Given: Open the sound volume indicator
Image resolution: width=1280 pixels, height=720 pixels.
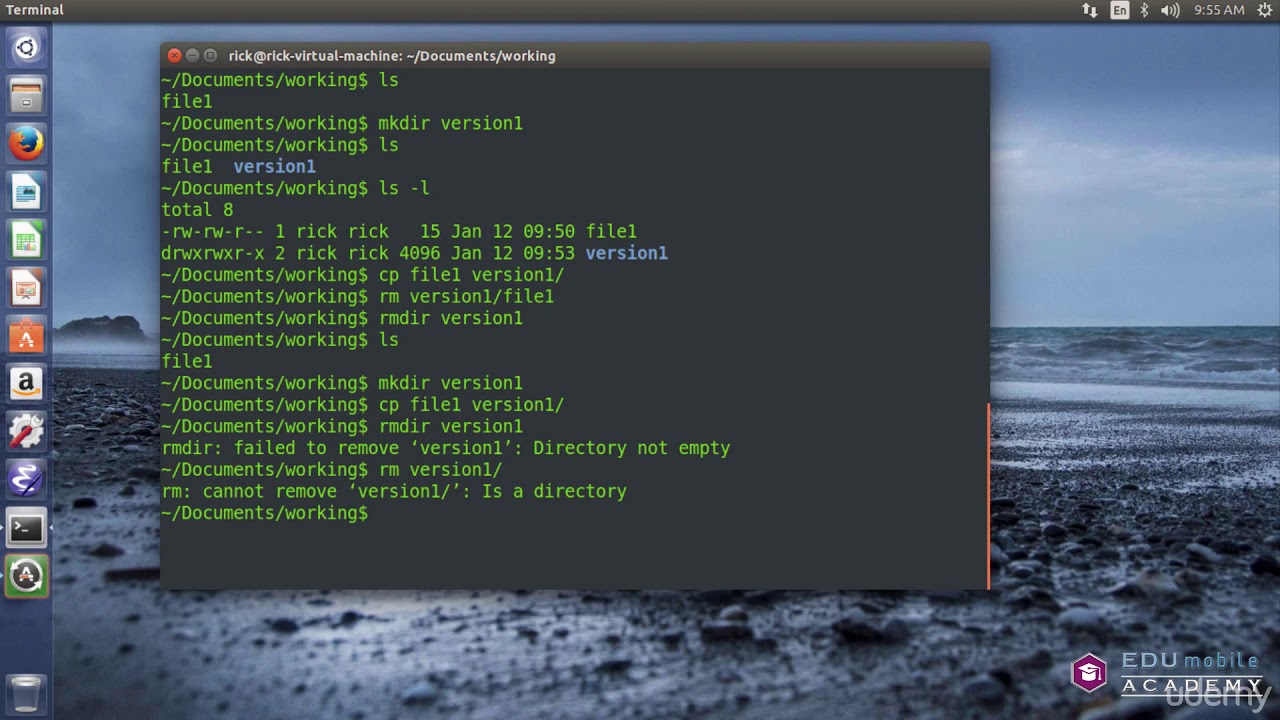Looking at the screenshot, I should tap(1170, 10).
